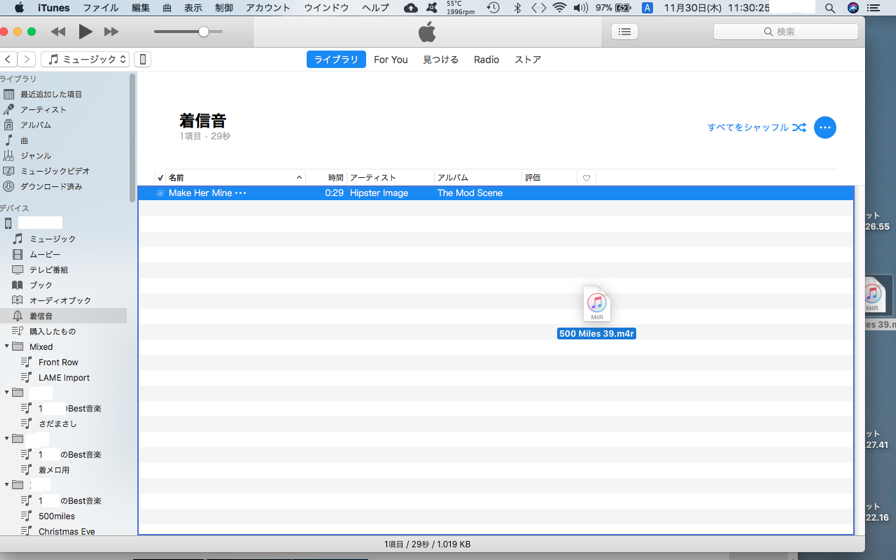Adjust the volume slider knob
Screen dimensions: 896x560
pyautogui.click(x=203, y=32)
